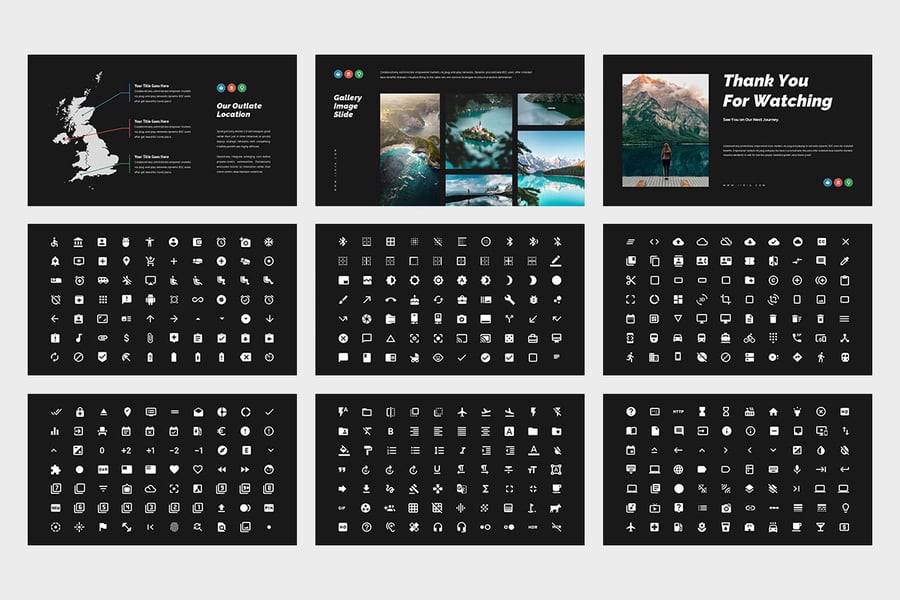Click the heart favorite icon

[174, 469]
